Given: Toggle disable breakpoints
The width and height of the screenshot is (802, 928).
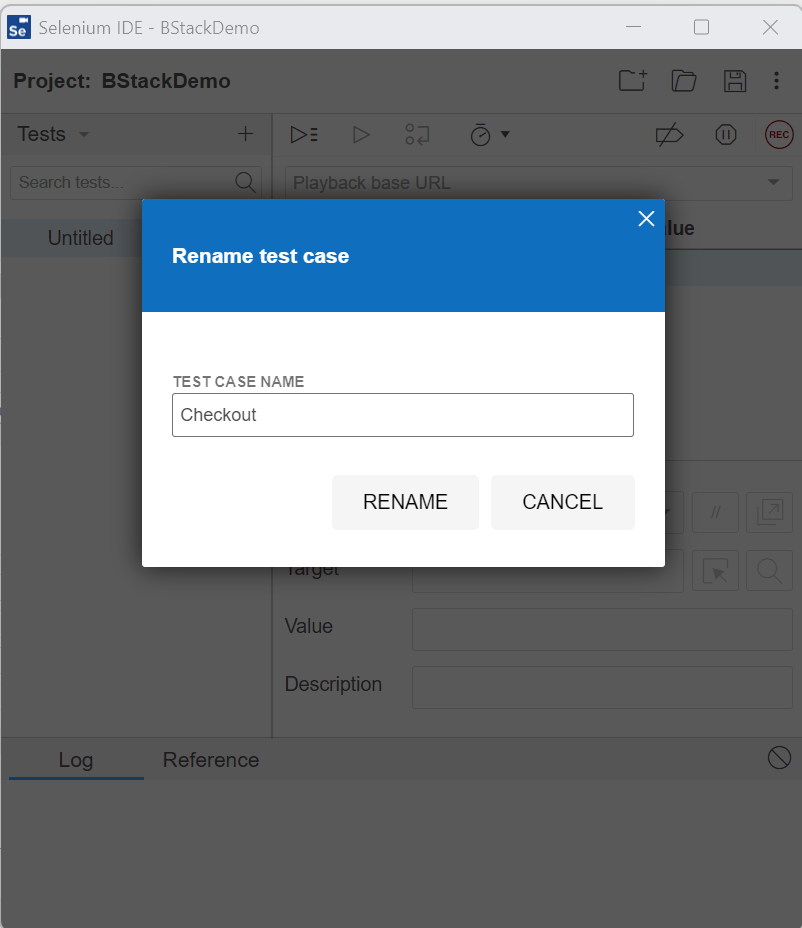Looking at the screenshot, I should click(671, 134).
